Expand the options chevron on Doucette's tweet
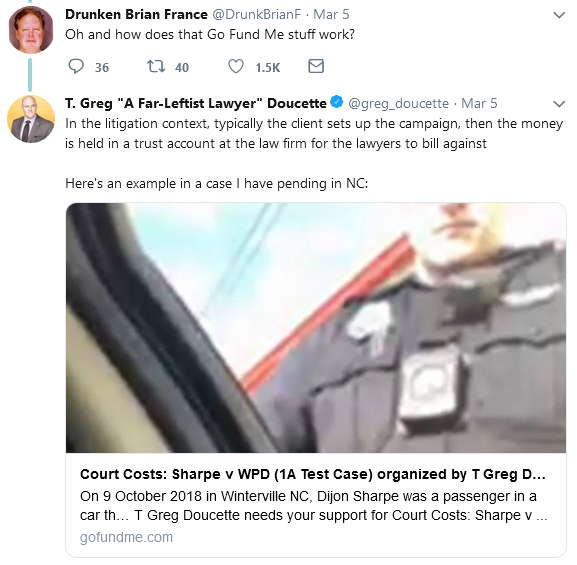577x565 pixels. tap(559, 104)
